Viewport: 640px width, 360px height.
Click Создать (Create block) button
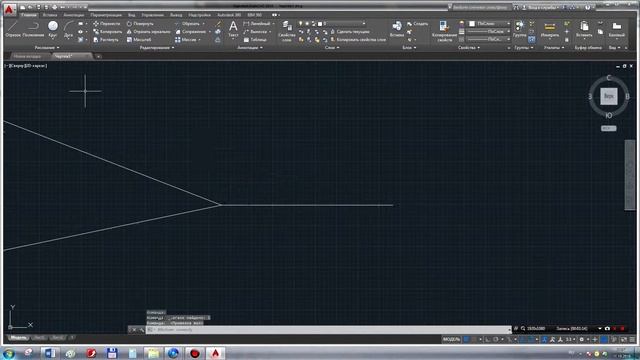pos(418,24)
